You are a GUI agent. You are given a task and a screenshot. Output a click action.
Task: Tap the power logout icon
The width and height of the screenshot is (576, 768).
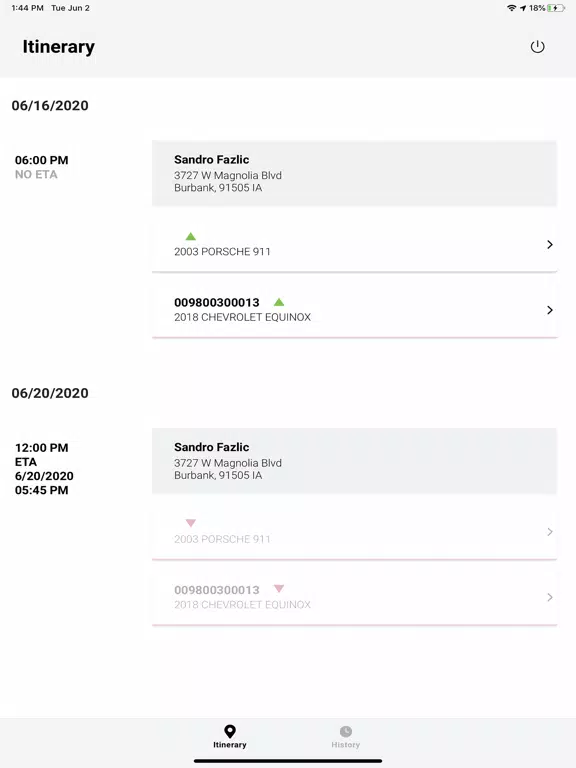(537, 47)
